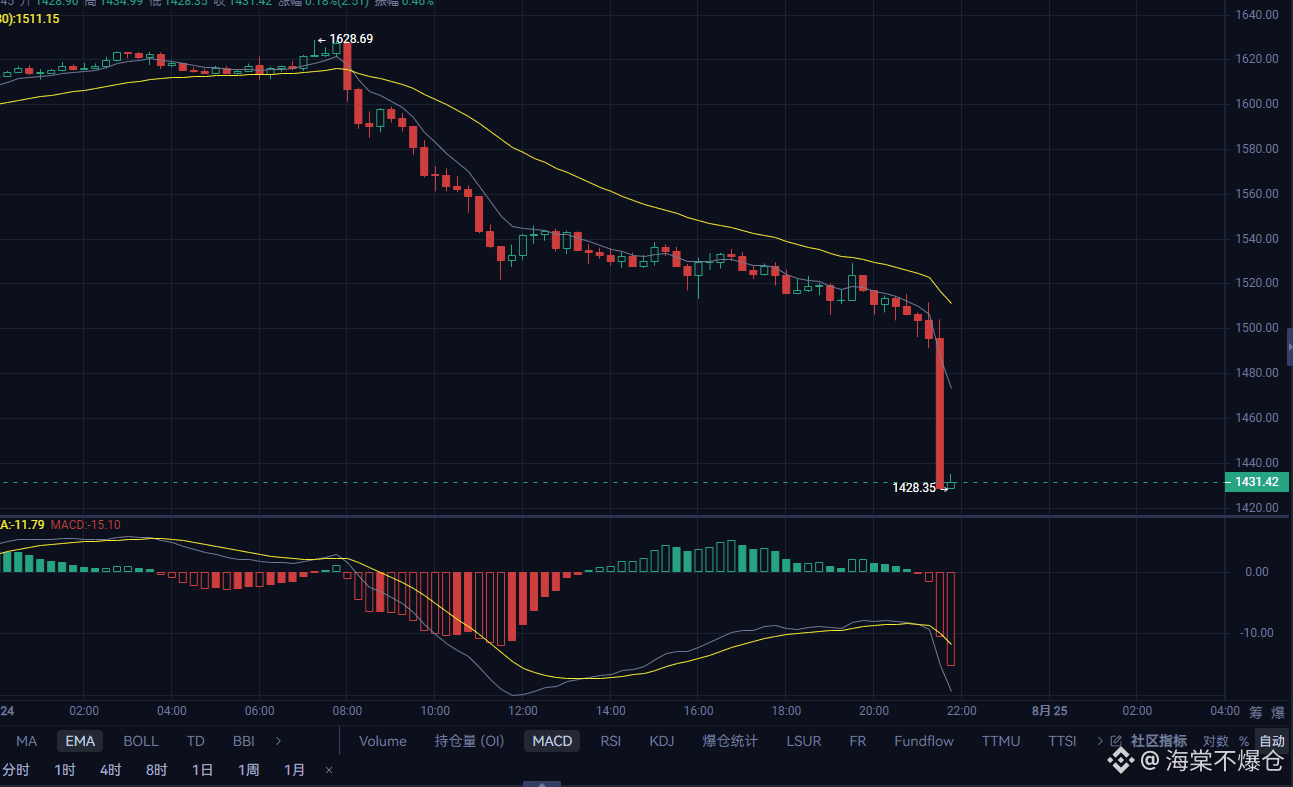Switch sub-chart to KDJ

coord(661,741)
